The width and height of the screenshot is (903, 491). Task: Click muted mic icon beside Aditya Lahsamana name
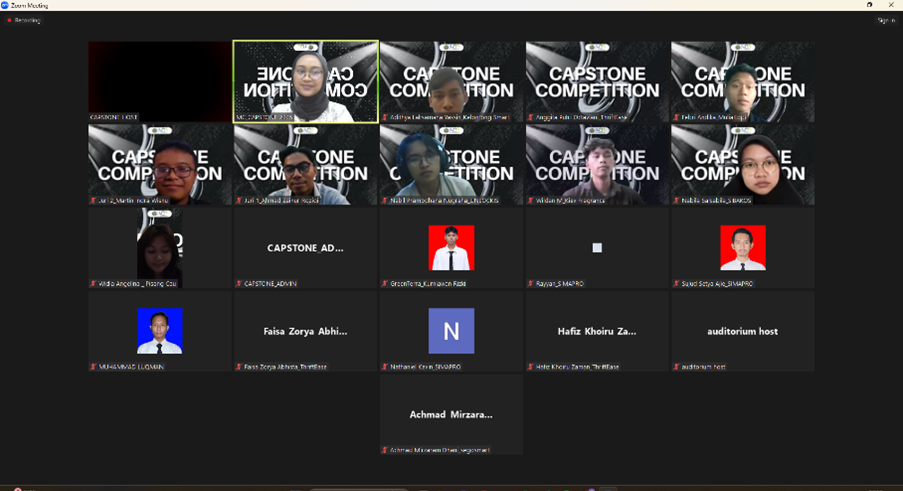tap(385, 117)
